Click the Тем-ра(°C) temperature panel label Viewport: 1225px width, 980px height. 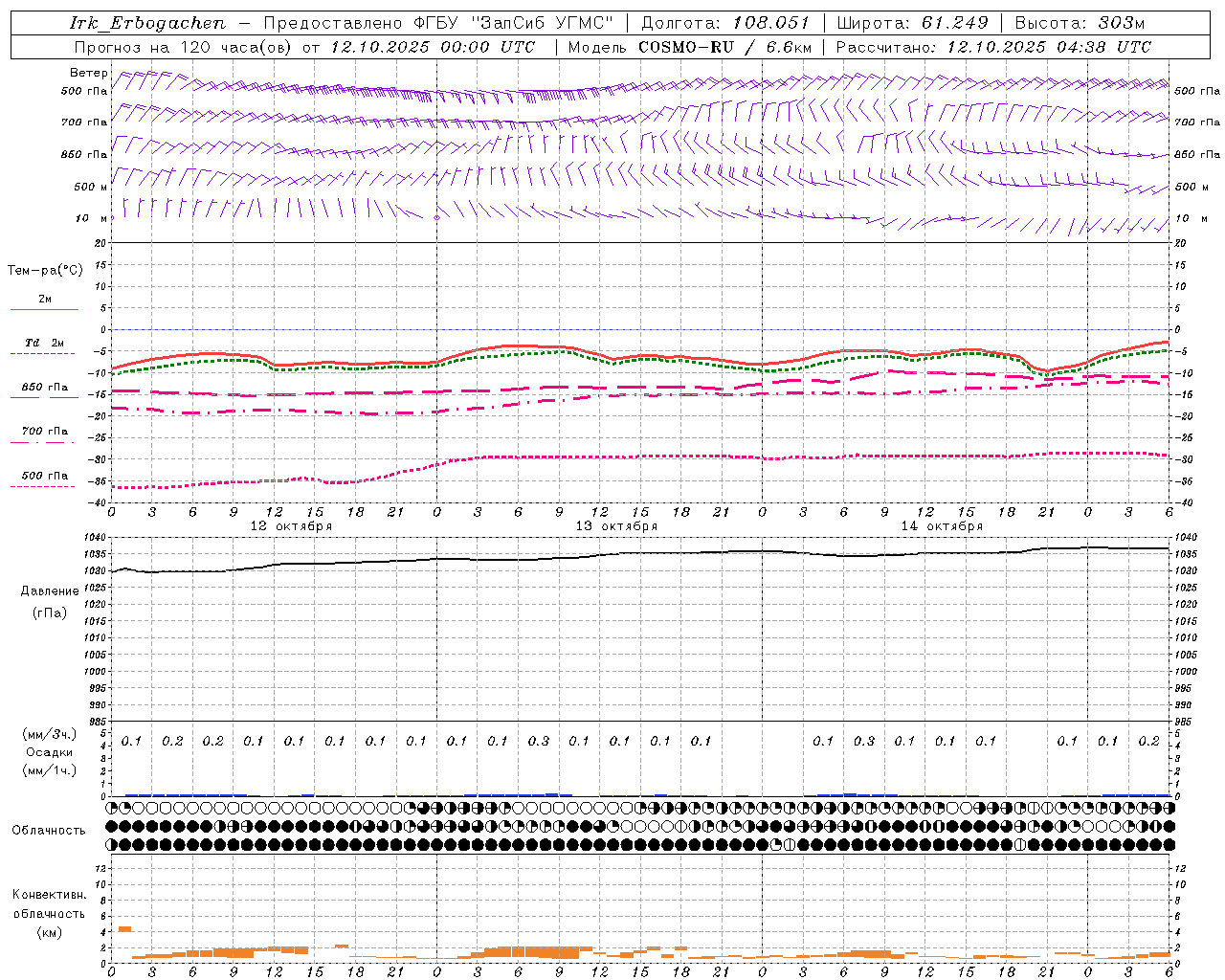click(45, 271)
